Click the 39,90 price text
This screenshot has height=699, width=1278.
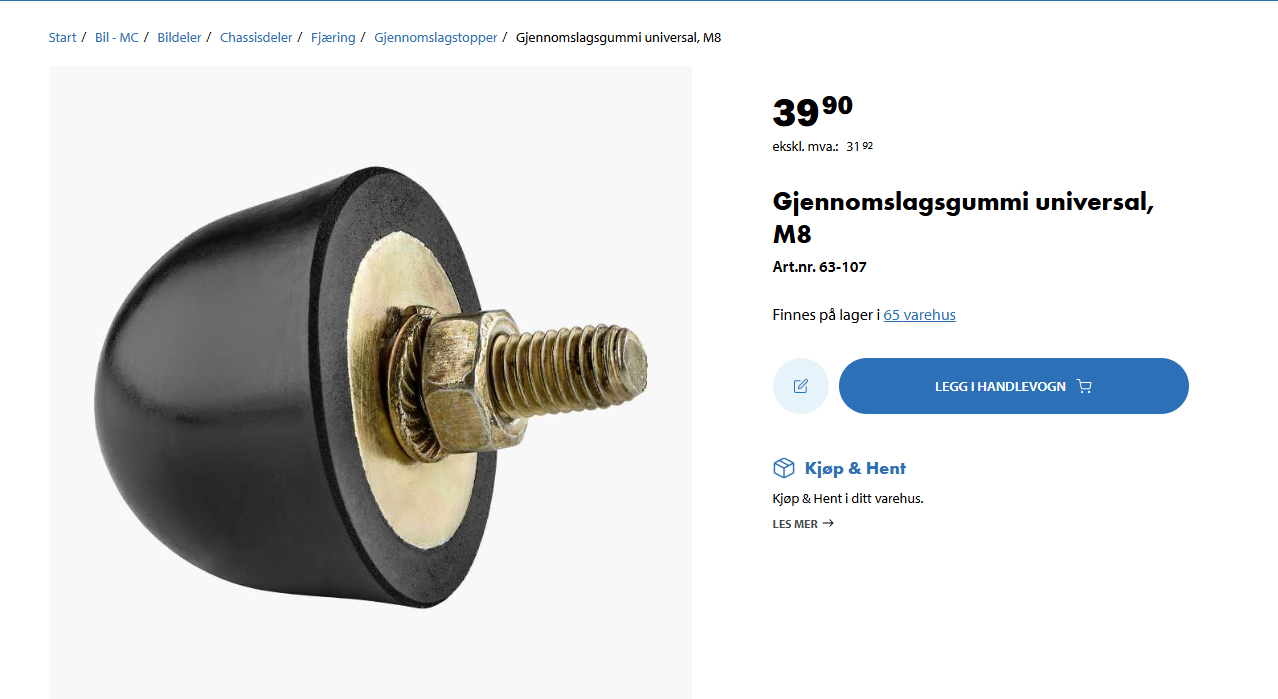(813, 111)
